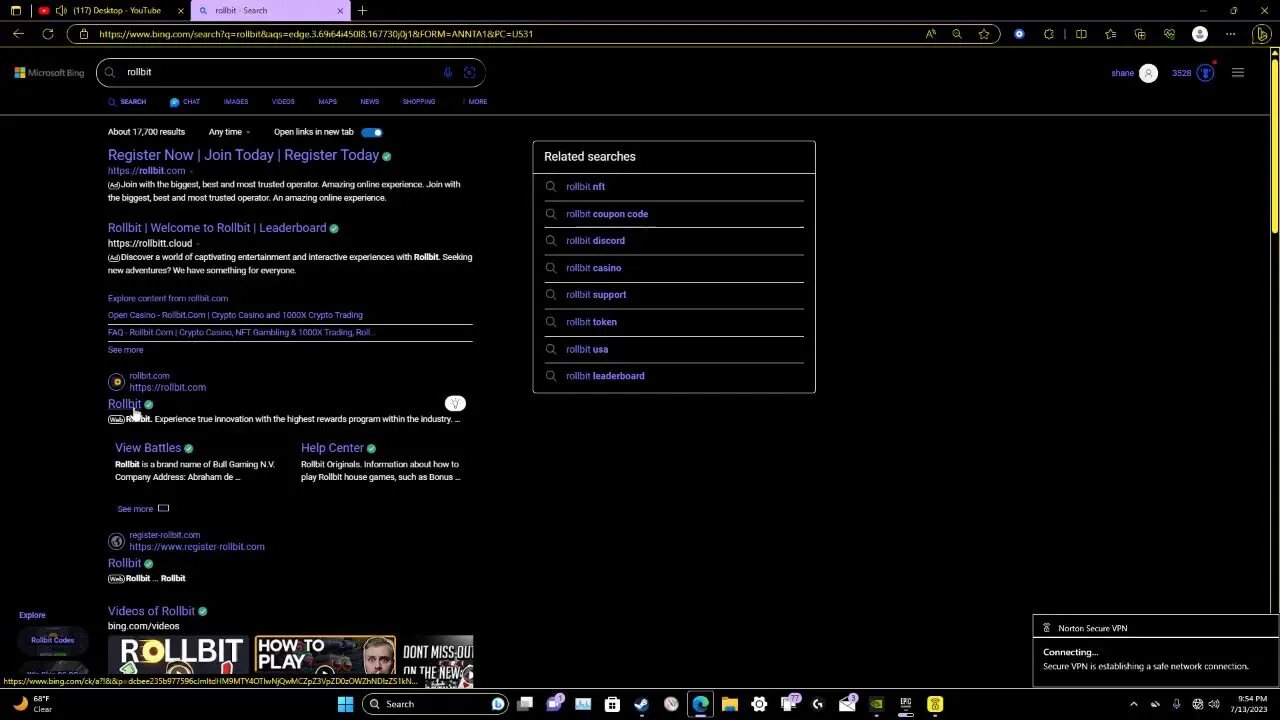
Task: Open the Edge profile avatar
Action: click(1200, 34)
